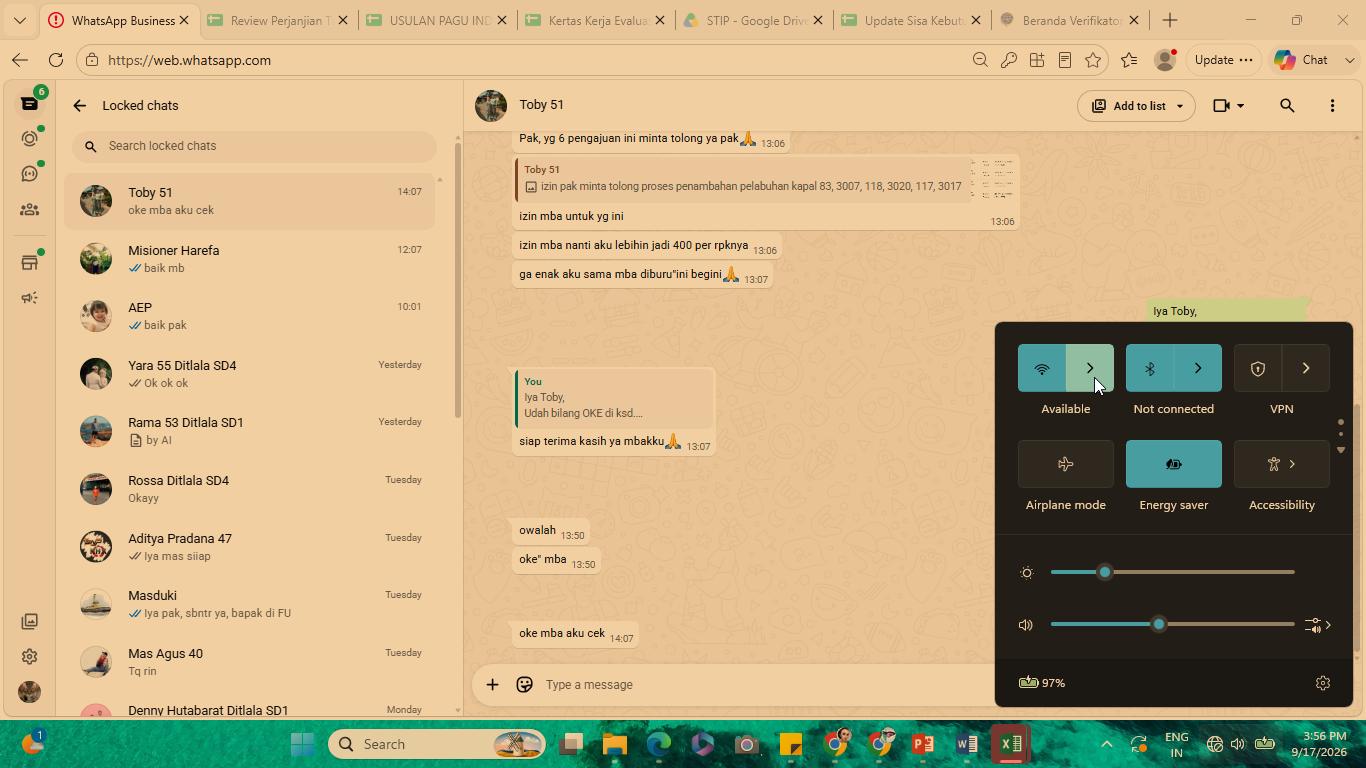Click the Update button in the browser toolbar
The height and width of the screenshot is (768, 1366).
(1223, 60)
